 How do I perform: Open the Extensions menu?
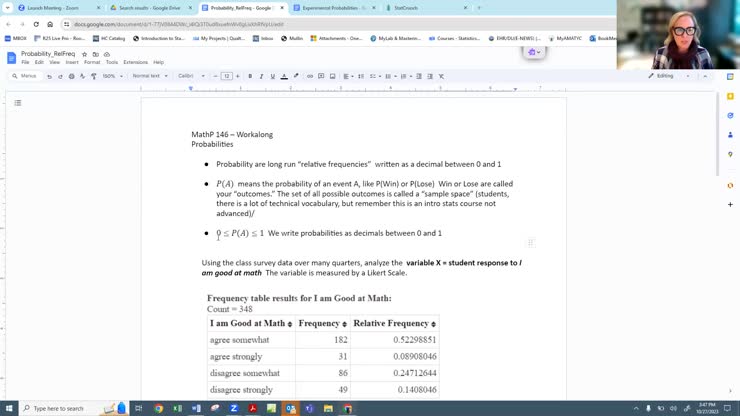(135, 62)
